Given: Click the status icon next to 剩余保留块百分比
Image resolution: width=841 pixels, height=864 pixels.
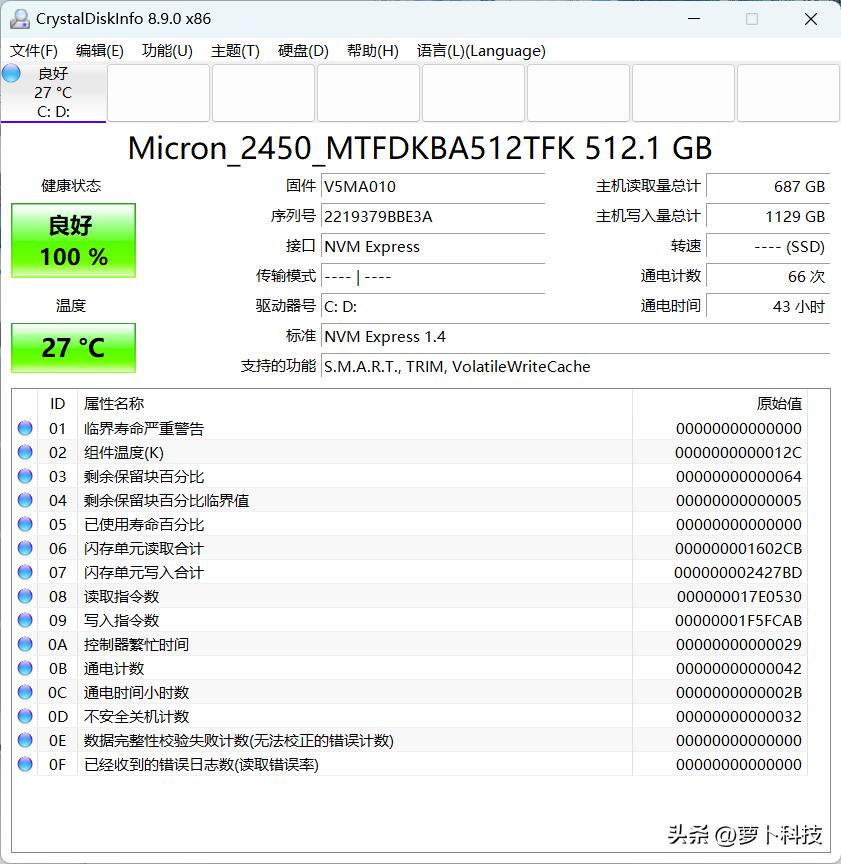Looking at the screenshot, I should tap(27, 476).
